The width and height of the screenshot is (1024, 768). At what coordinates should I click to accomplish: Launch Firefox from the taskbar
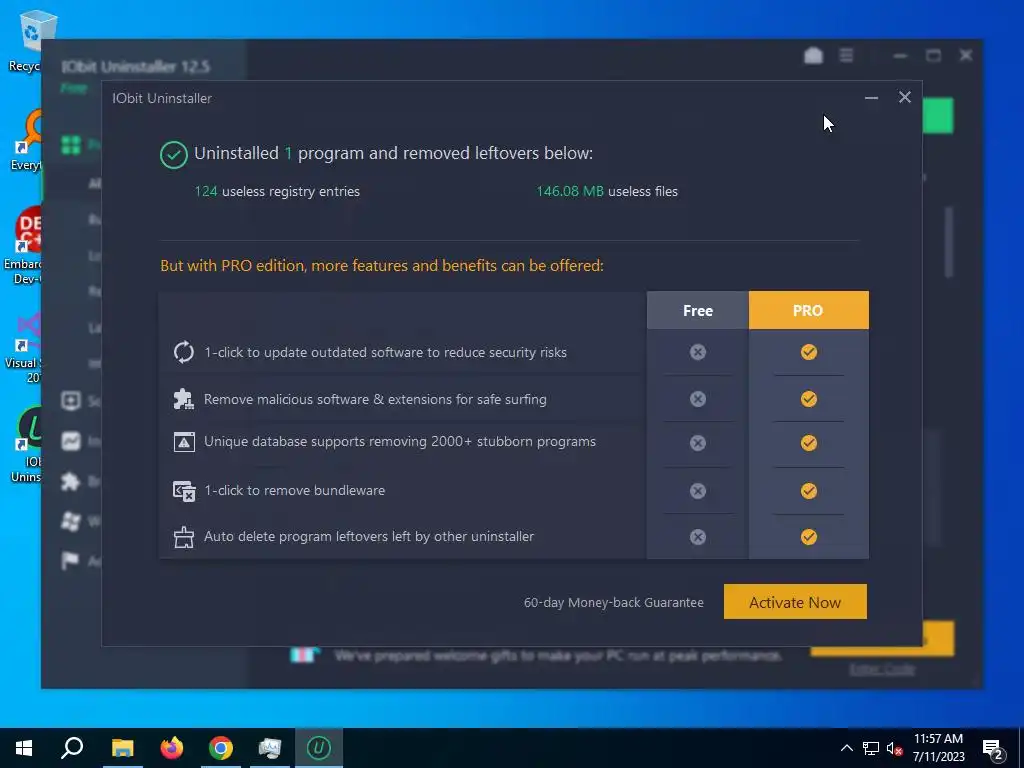[172, 748]
